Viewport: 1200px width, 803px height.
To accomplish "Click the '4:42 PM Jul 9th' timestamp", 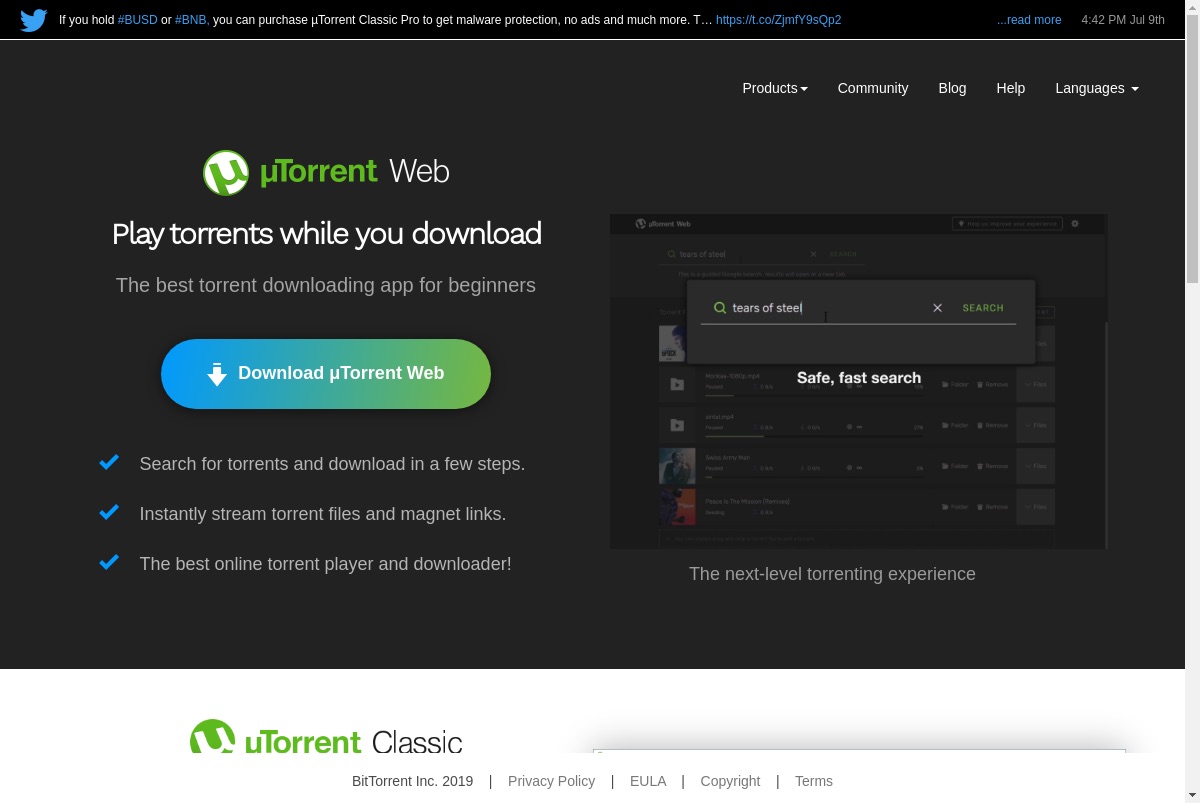I will pyautogui.click(x=1123, y=20).
